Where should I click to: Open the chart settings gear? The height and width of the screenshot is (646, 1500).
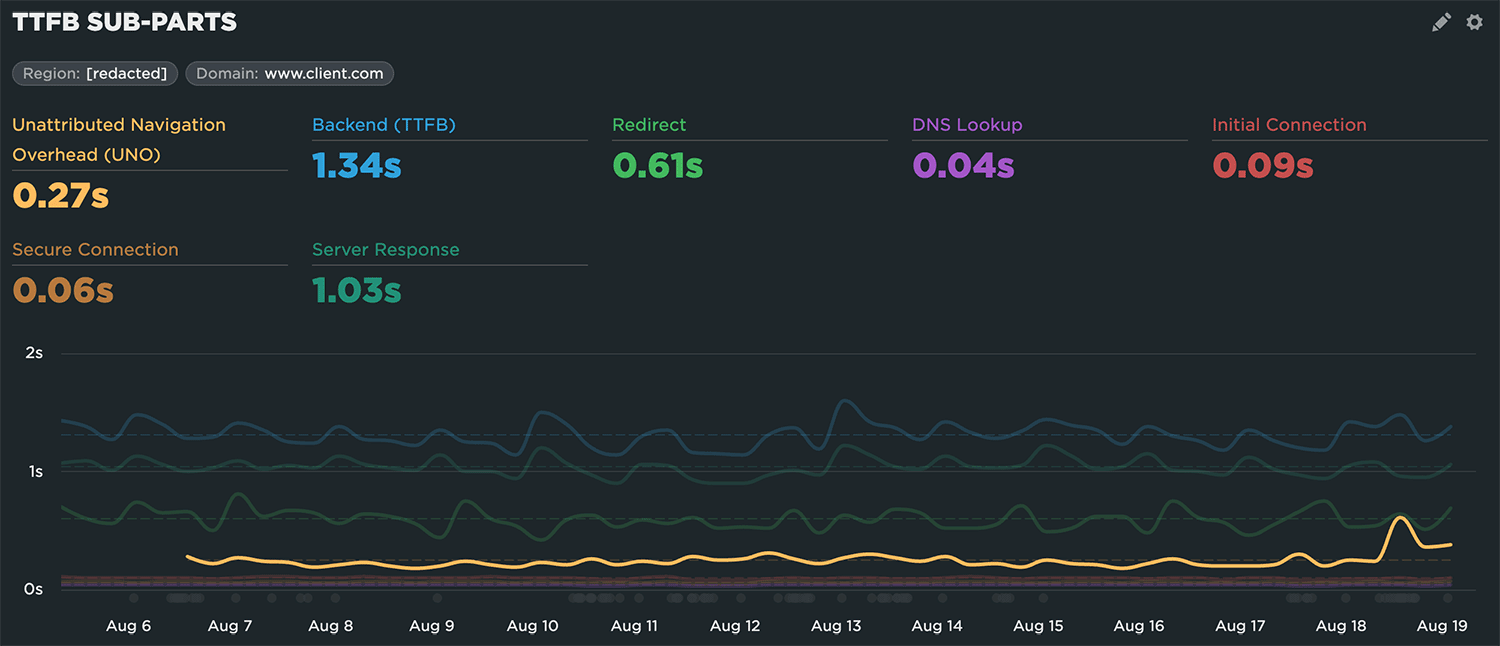point(1474,22)
